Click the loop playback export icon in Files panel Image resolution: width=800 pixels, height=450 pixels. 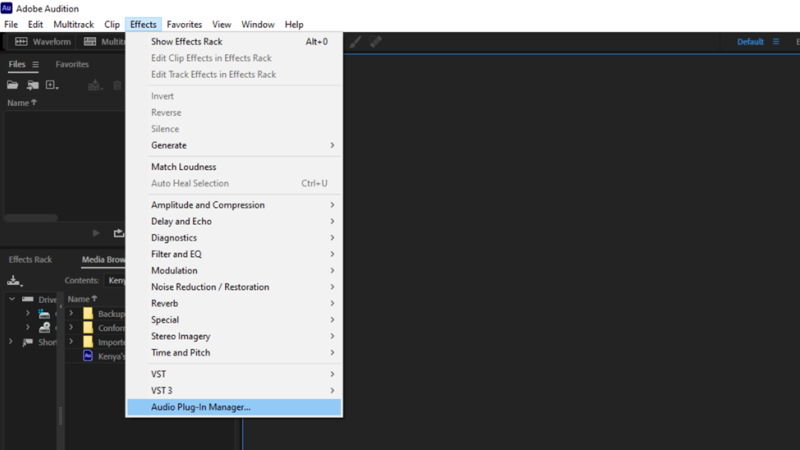point(118,233)
